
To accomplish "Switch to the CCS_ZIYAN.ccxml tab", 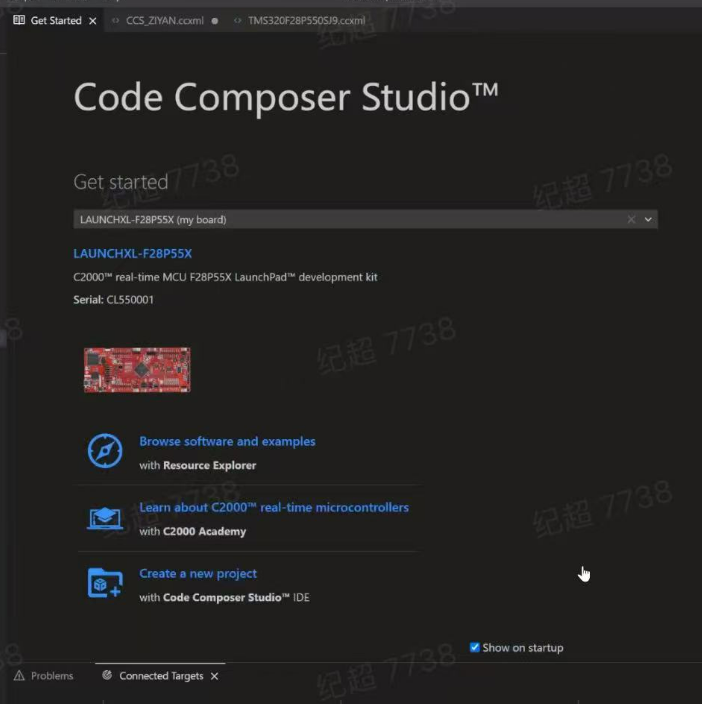I will point(165,20).
